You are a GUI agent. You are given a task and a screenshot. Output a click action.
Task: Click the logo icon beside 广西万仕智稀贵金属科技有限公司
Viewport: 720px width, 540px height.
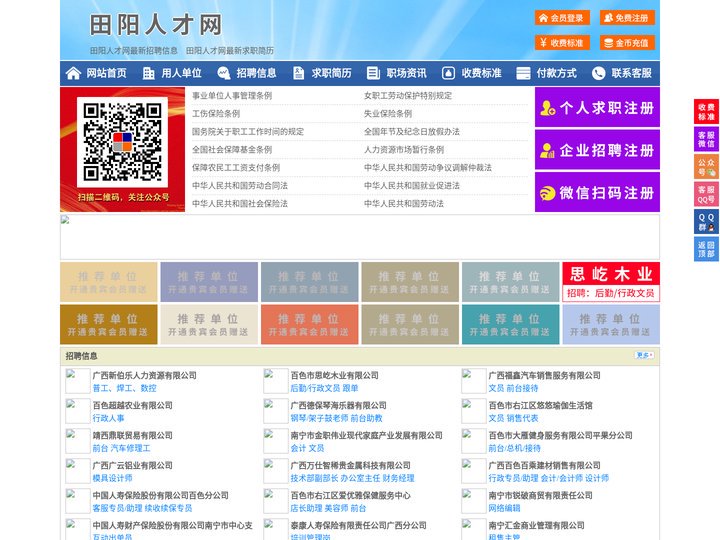point(276,471)
